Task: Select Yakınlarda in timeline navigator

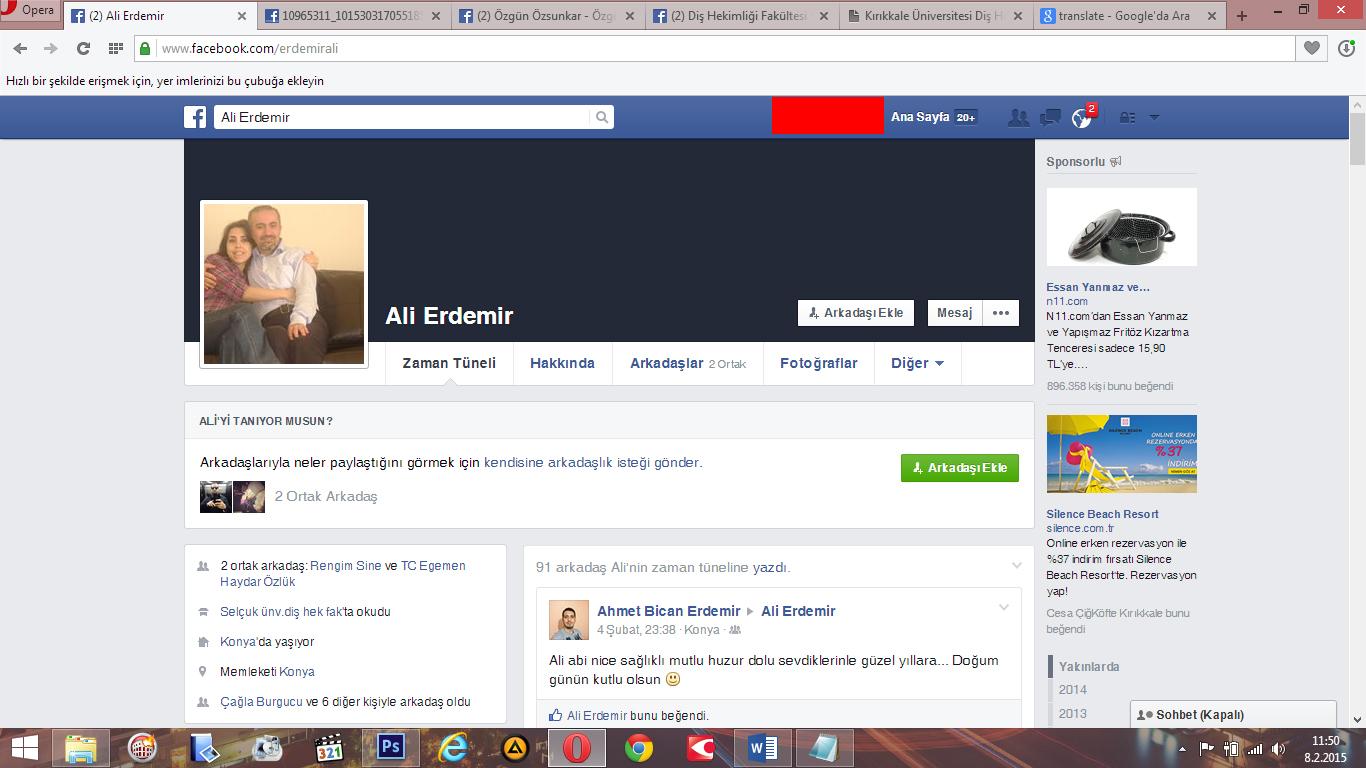Action: coord(1089,666)
